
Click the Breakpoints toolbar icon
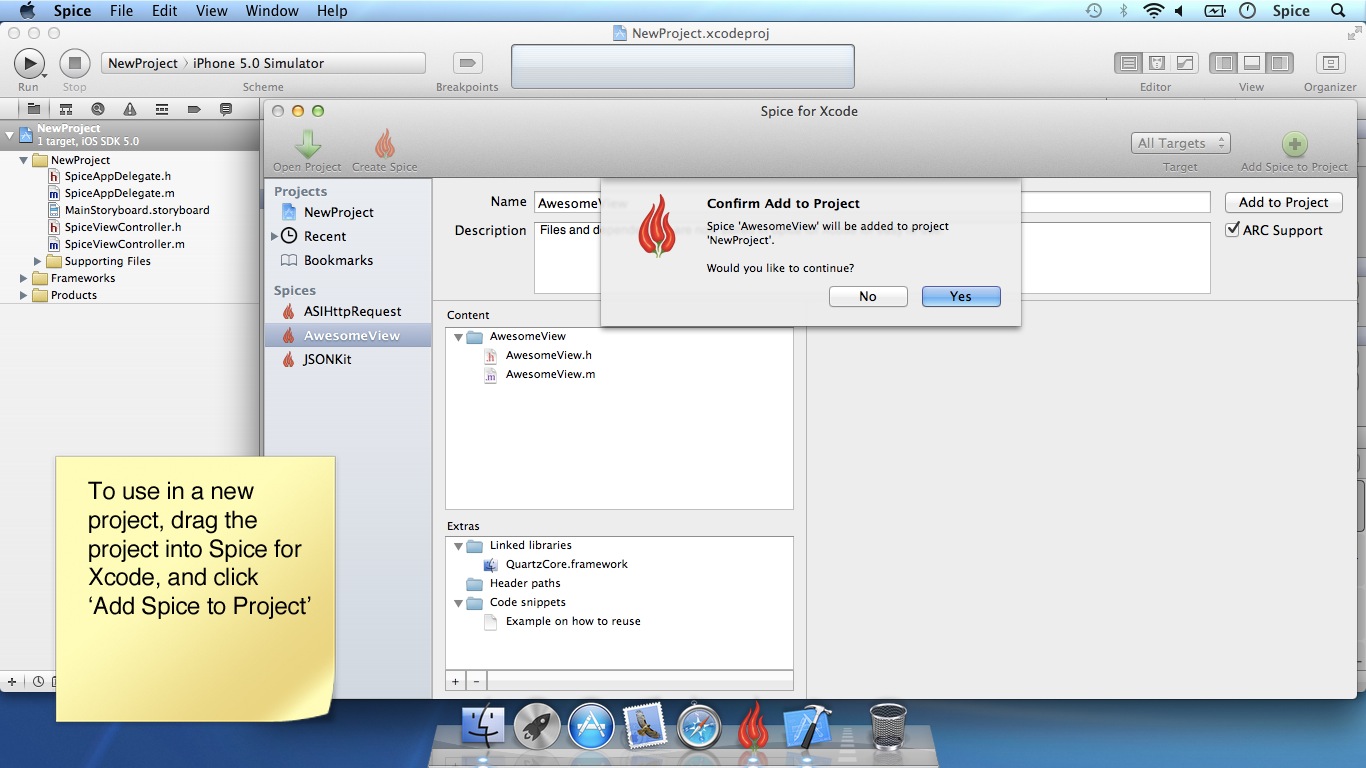pos(467,63)
